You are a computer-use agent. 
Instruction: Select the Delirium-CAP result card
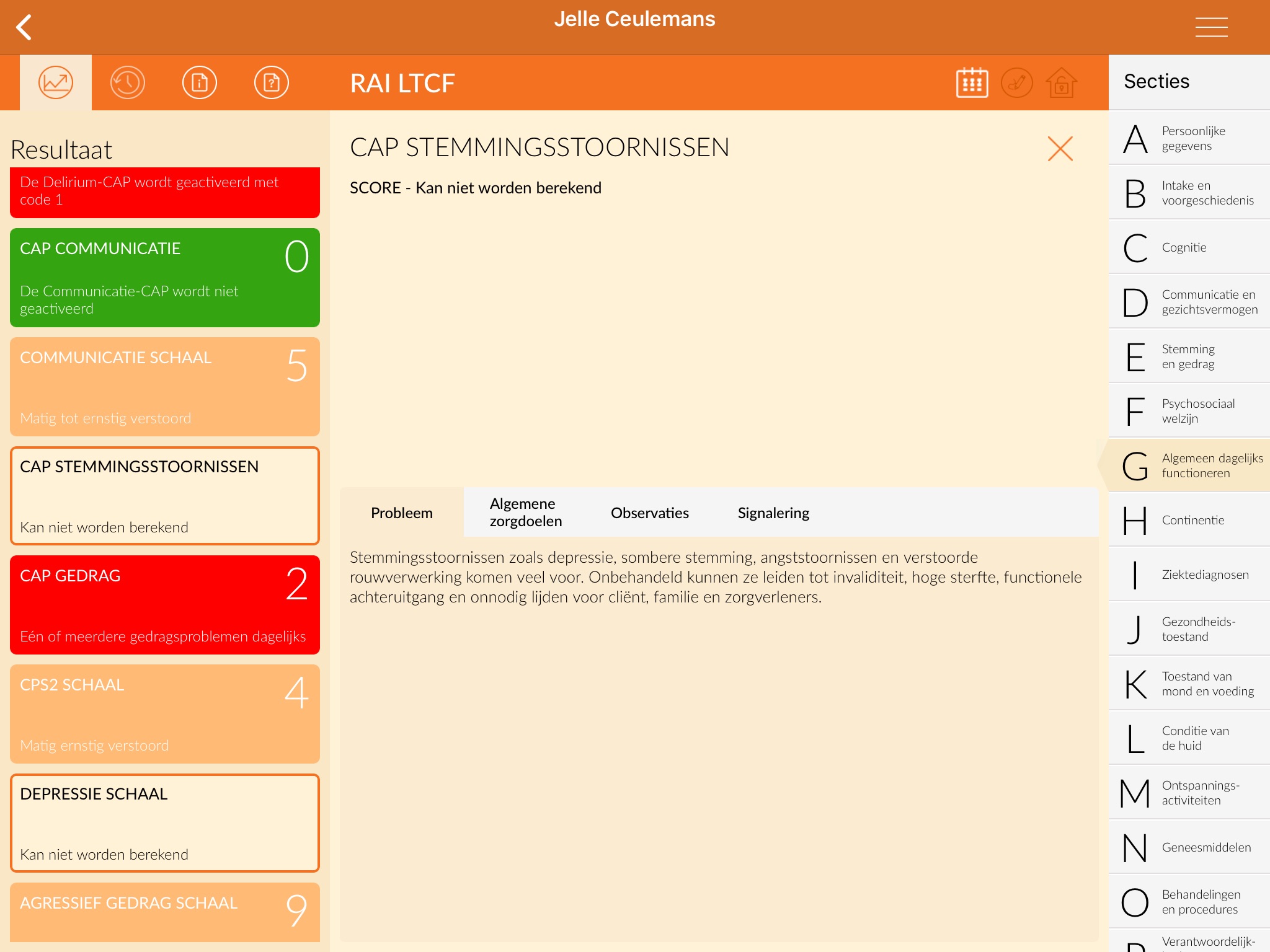(165, 192)
